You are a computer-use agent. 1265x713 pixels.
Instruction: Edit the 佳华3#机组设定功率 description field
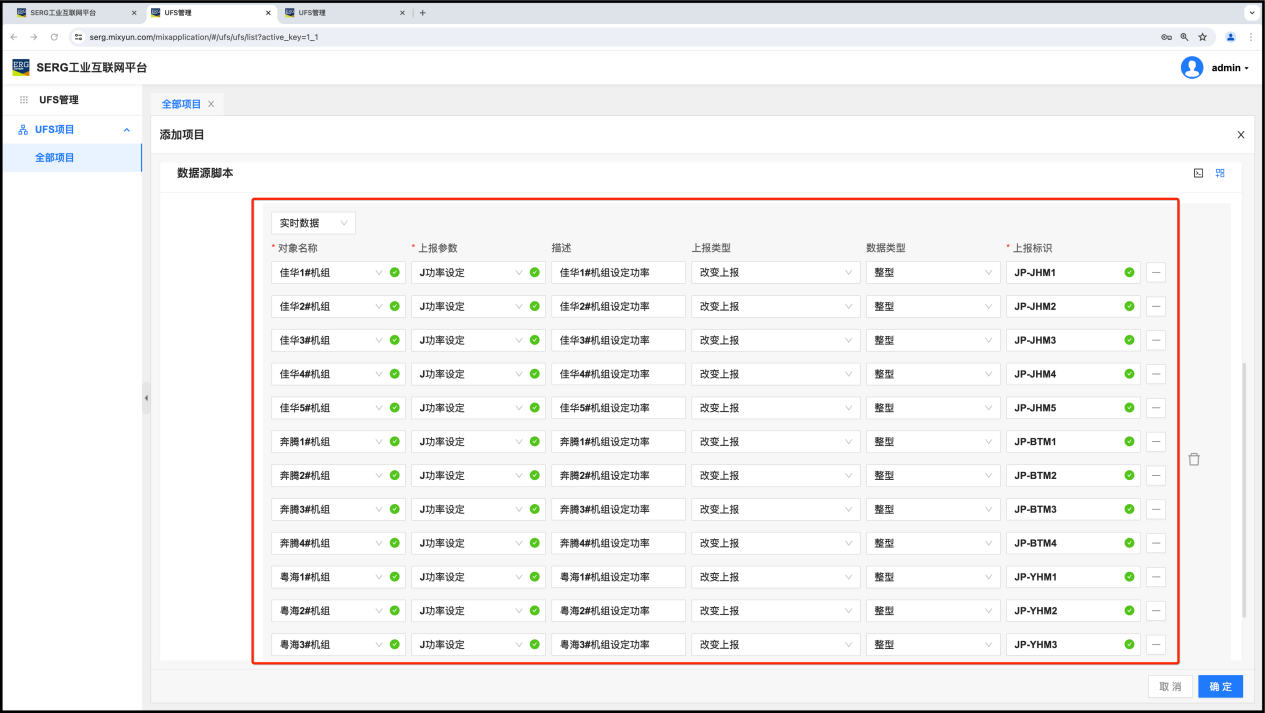[x=617, y=341]
